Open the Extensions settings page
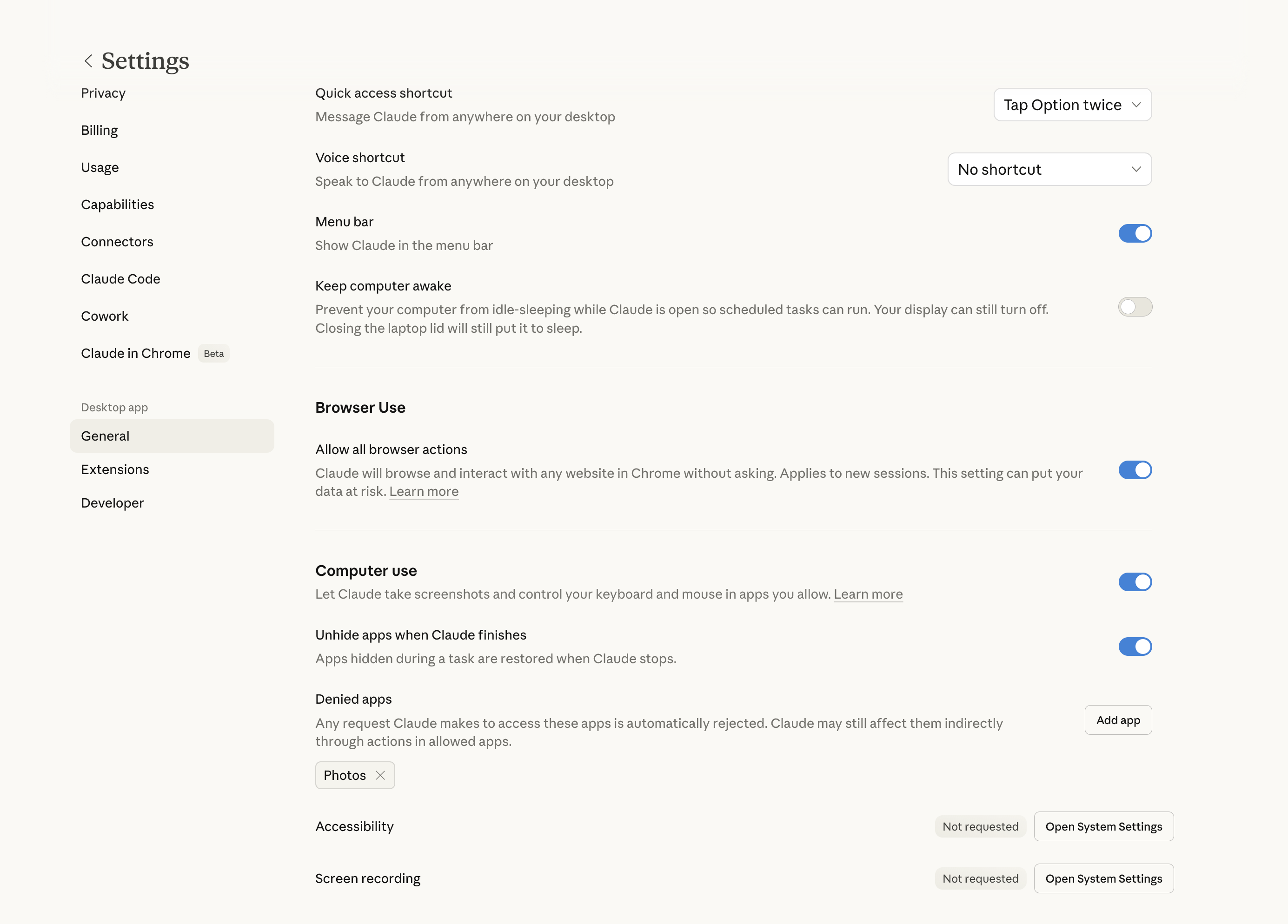Viewport: 1288px width, 924px height. click(x=115, y=469)
